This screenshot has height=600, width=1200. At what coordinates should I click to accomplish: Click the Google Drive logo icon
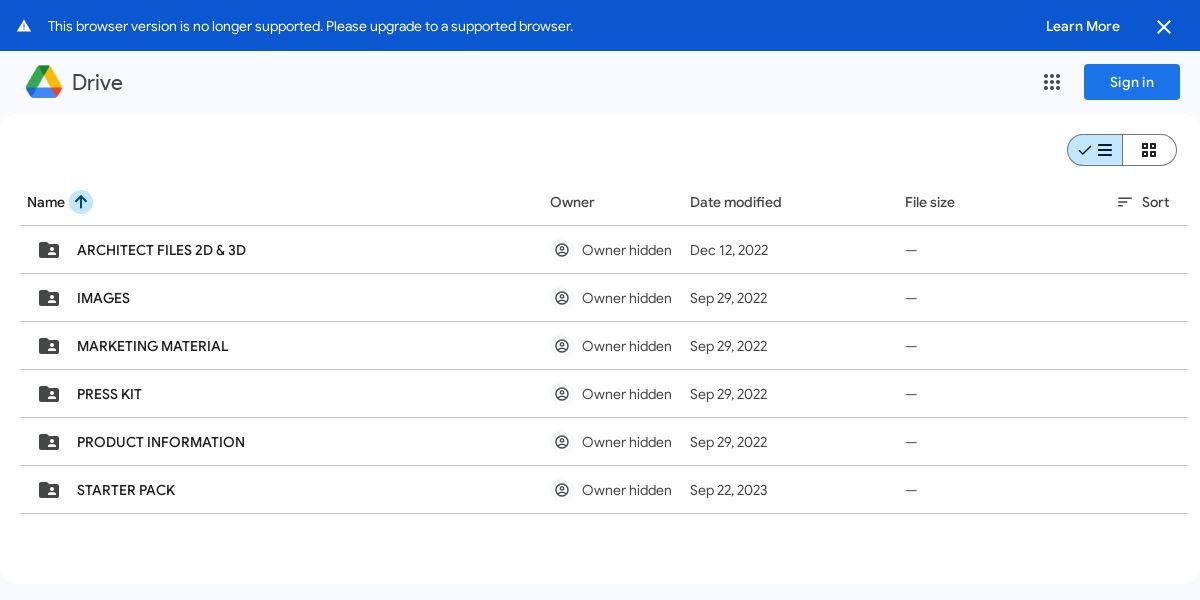tap(44, 82)
